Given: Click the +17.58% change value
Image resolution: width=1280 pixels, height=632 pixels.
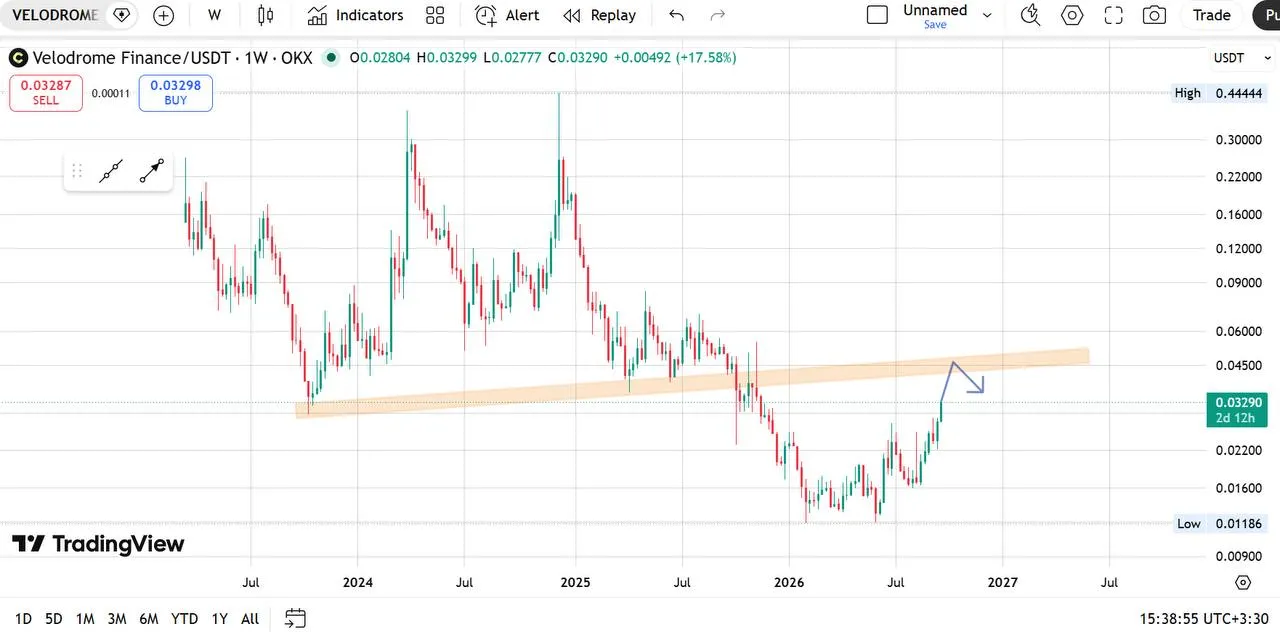Looking at the screenshot, I should [706, 58].
